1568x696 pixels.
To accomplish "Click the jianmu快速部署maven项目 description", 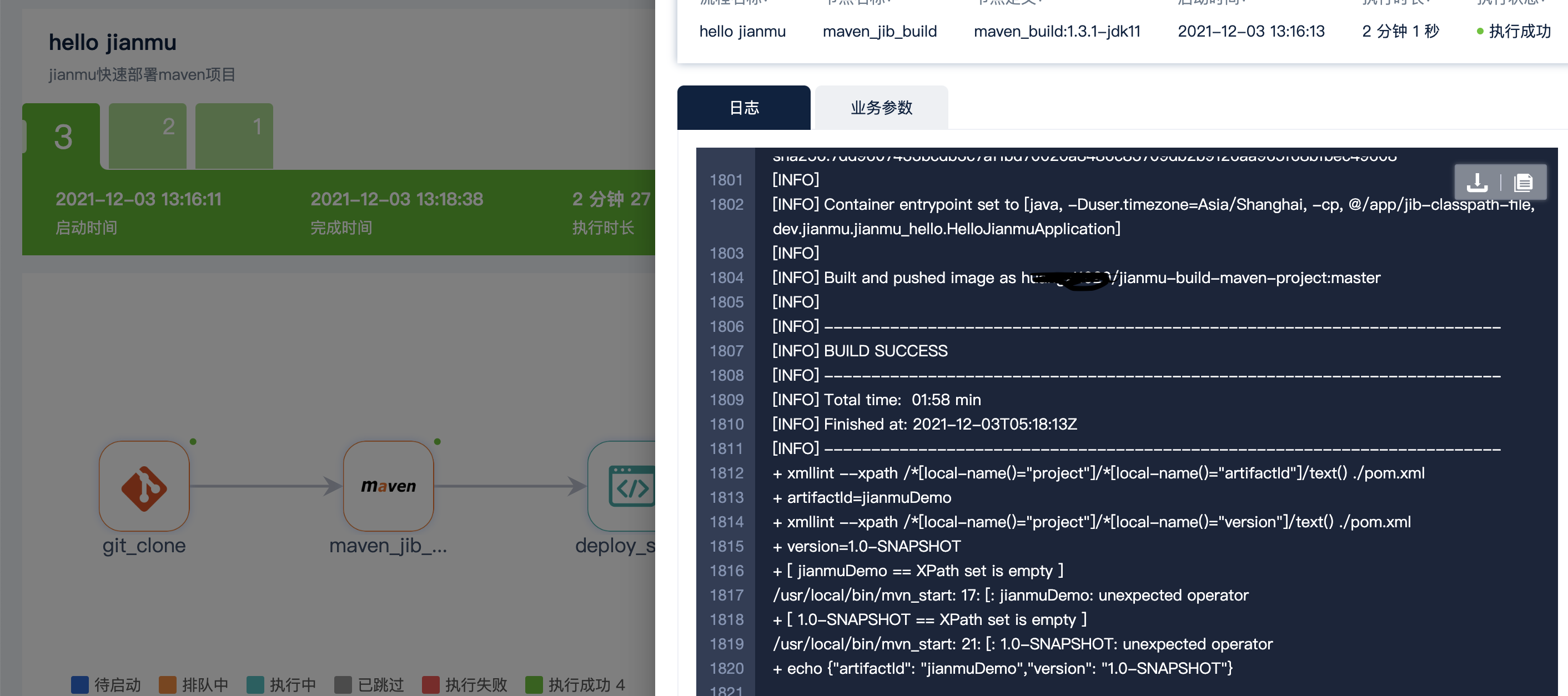I will (142, 75).
